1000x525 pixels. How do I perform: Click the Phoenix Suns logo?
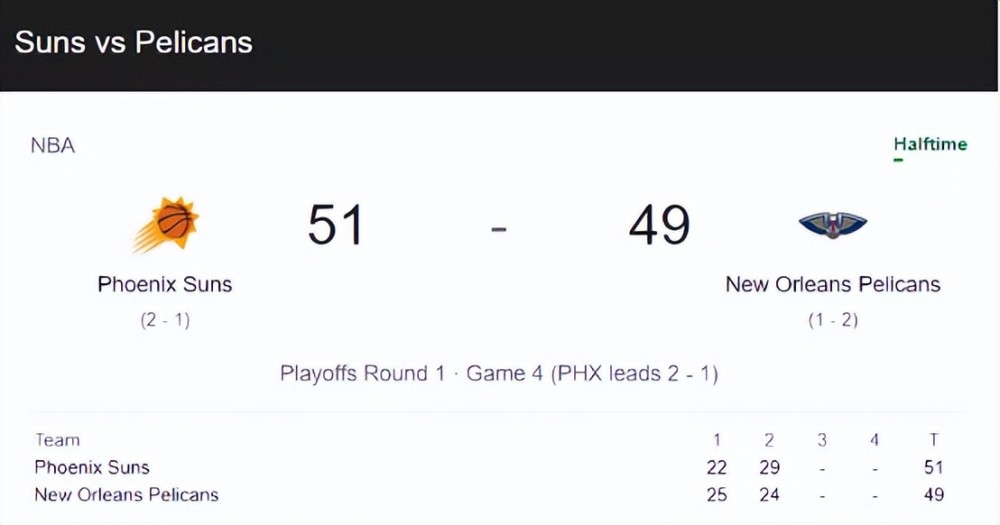(x=166, y=224)
